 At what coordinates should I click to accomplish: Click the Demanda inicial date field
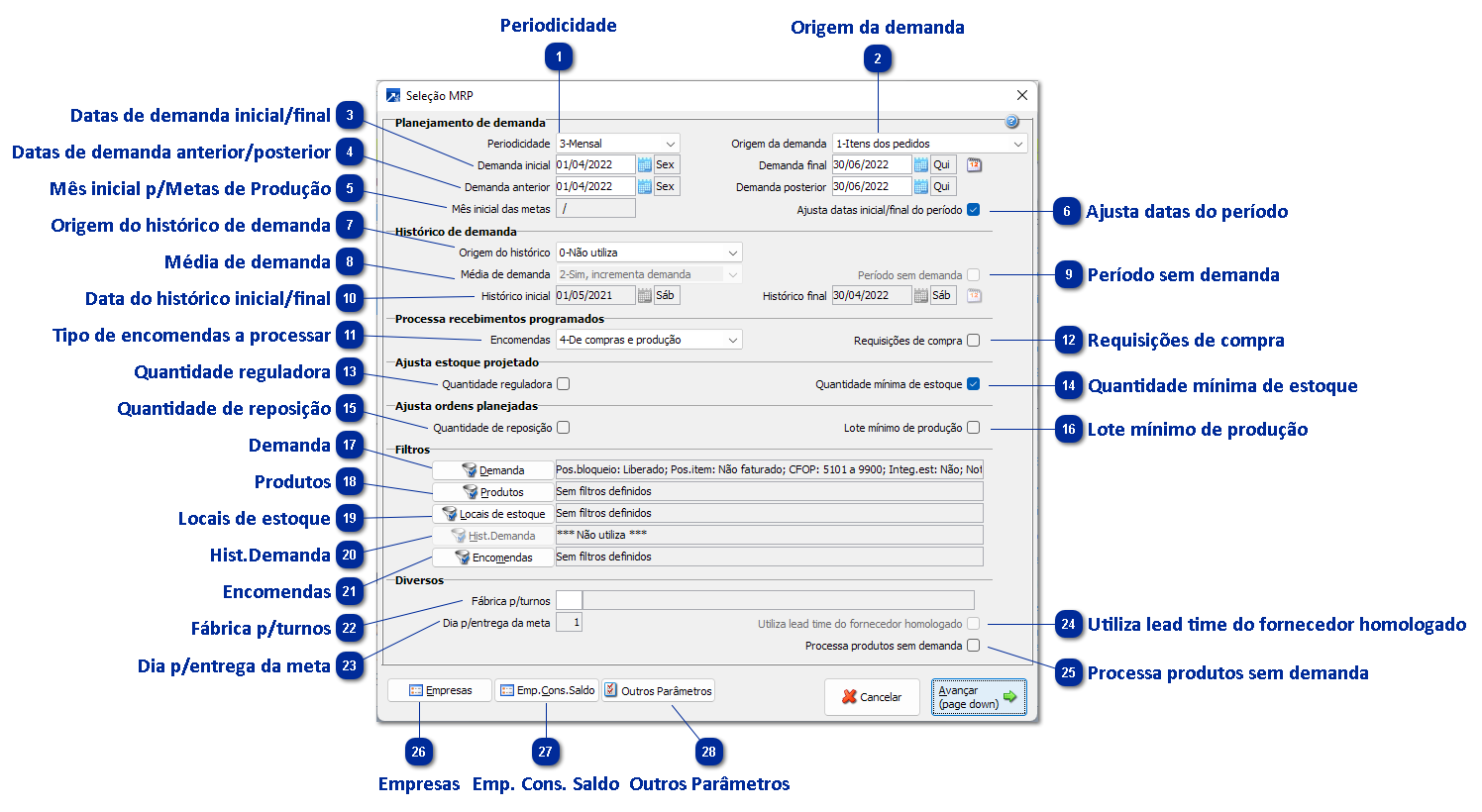(595, 165)
